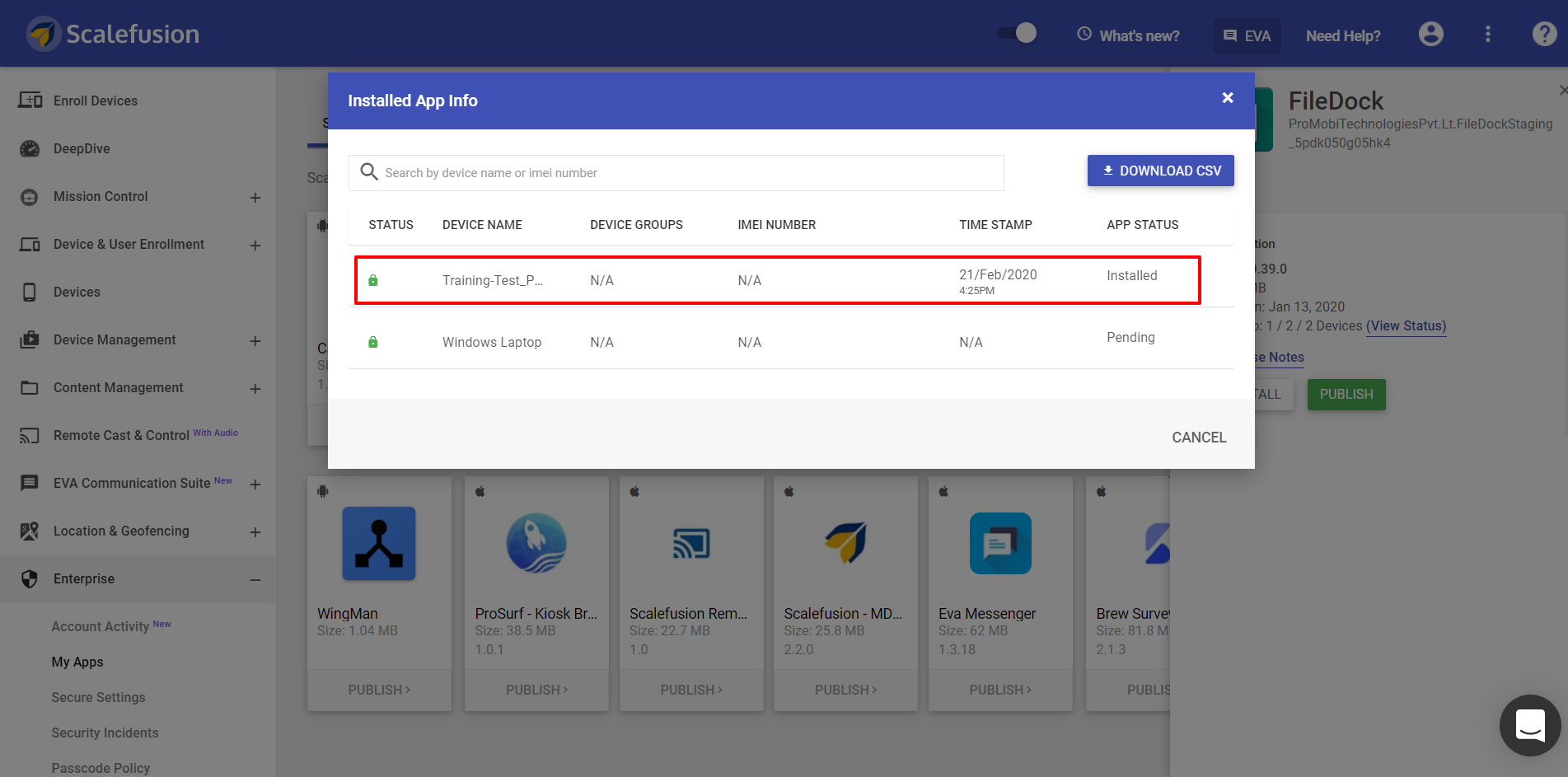Expand EVA Communication Suite section
This screenshot has width=1568, height=777.
pyautogui.click(x=255, y=484)
